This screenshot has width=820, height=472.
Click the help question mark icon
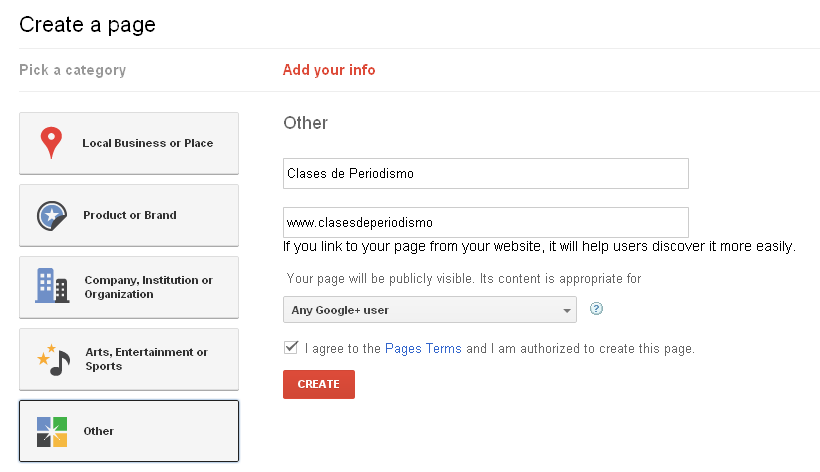pos(596,309)
